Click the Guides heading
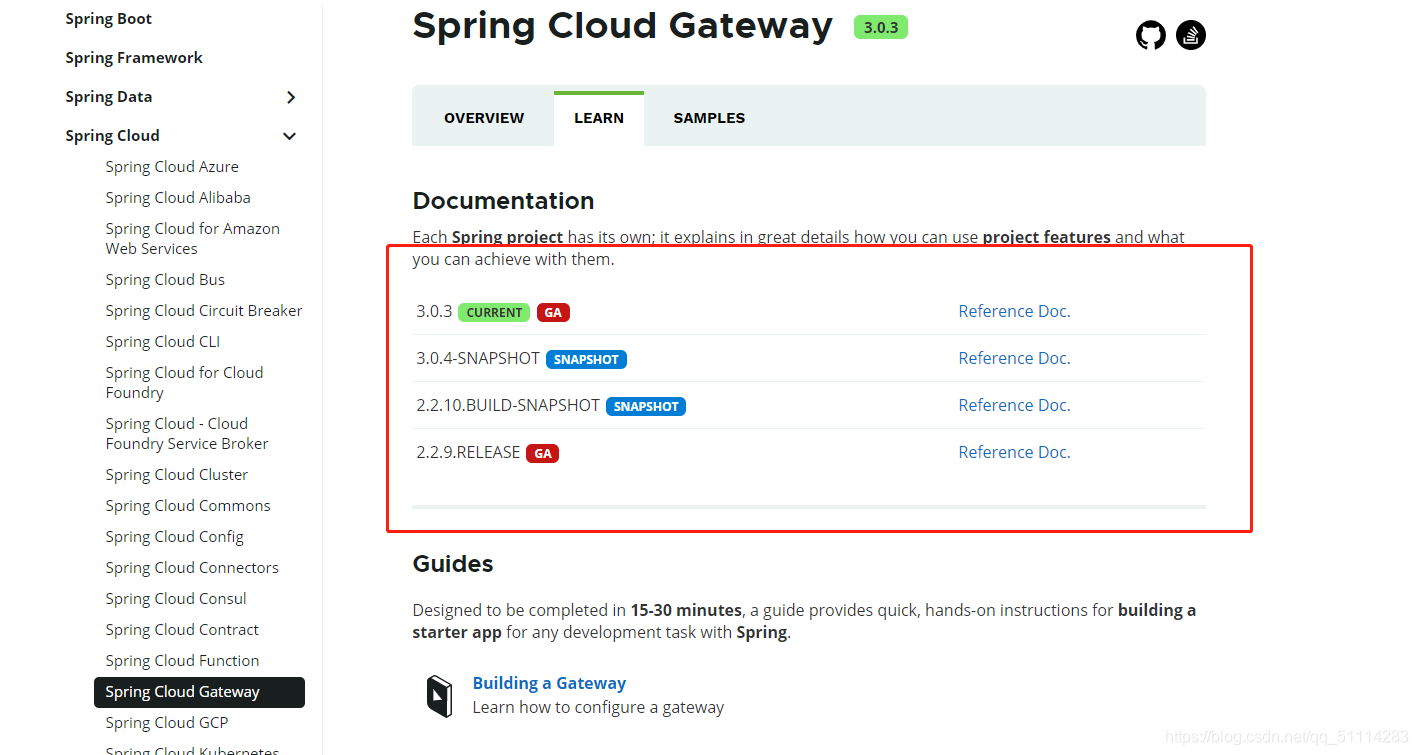 point(453,564)
